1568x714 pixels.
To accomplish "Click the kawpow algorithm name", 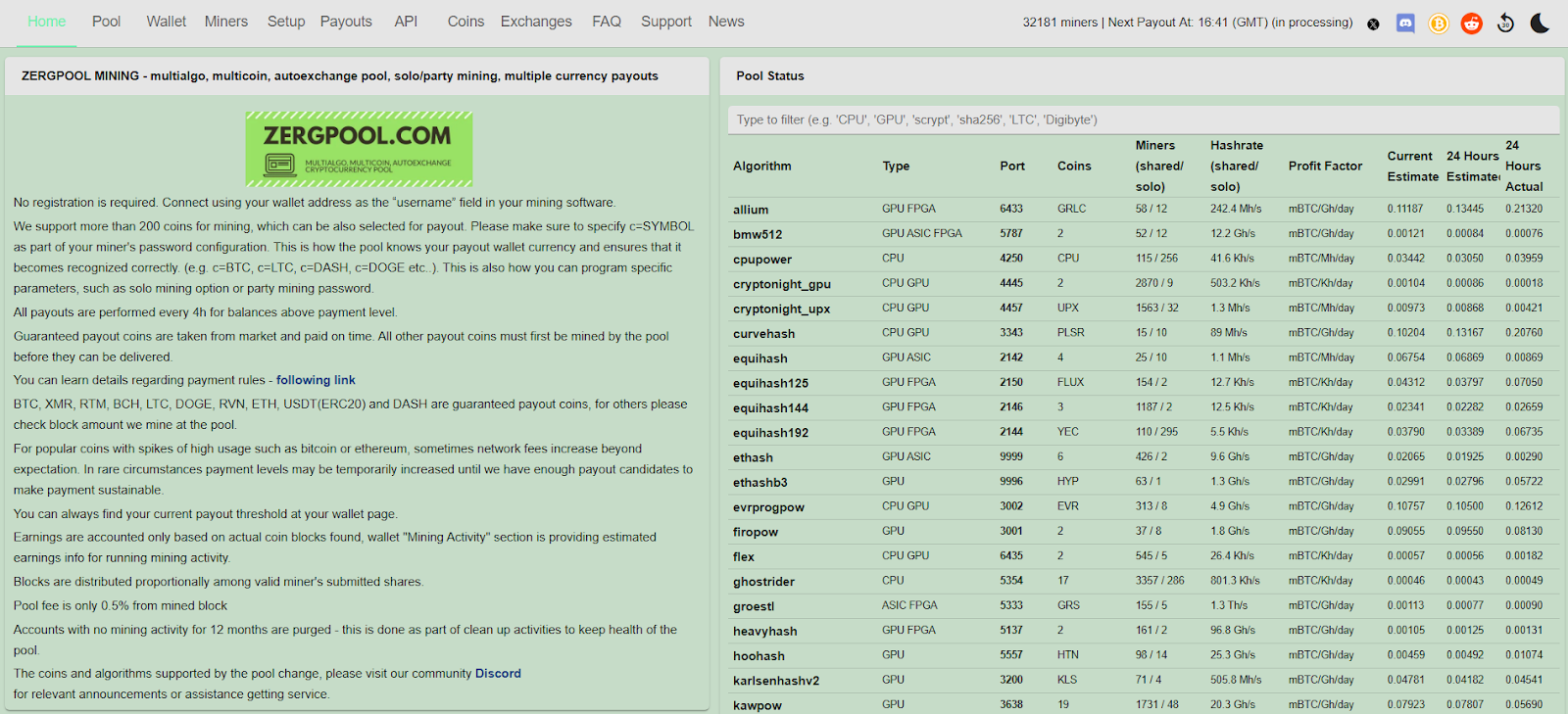I will 758,705.
